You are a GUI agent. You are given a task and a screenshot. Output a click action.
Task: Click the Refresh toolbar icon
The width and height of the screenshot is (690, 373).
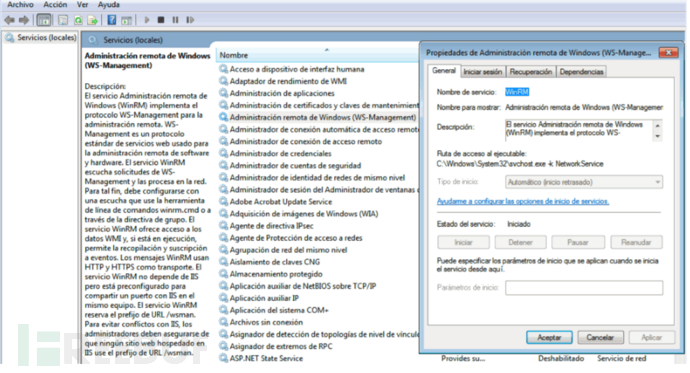(x=78, y=20)
